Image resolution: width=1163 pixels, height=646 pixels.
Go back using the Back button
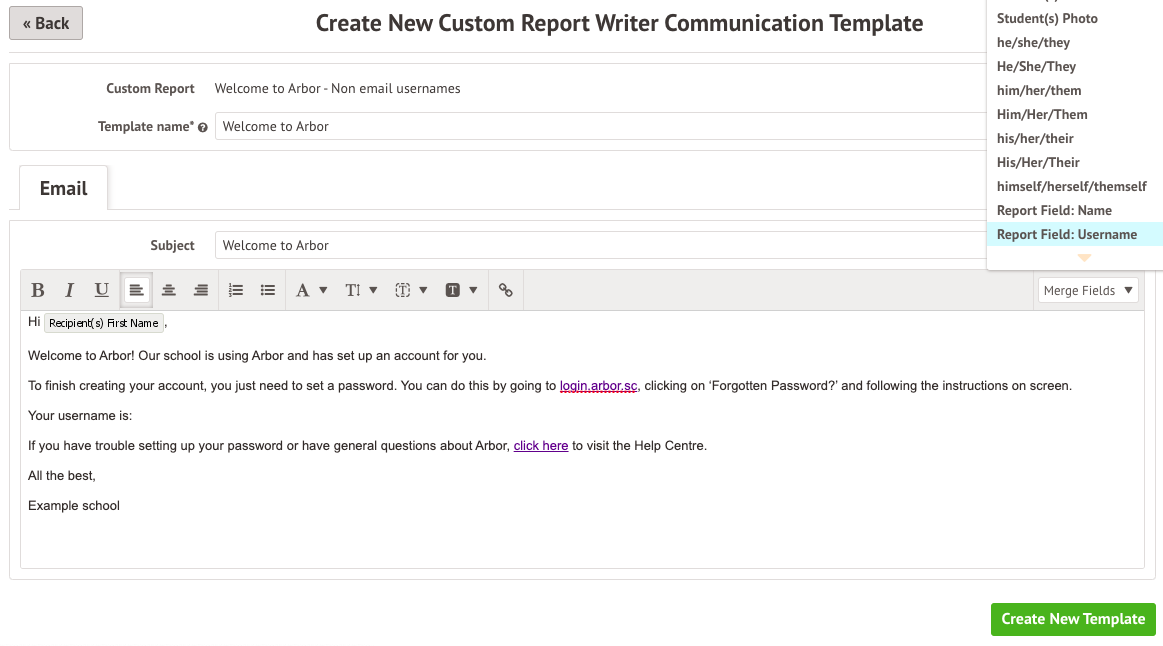46,23
